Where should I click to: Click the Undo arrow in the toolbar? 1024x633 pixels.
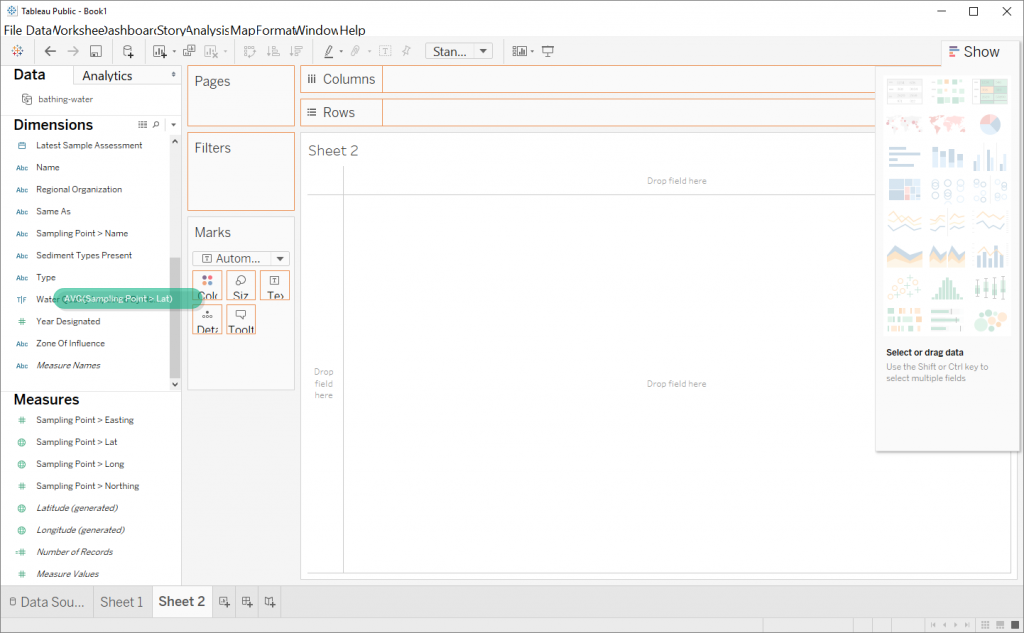point(50,51)
